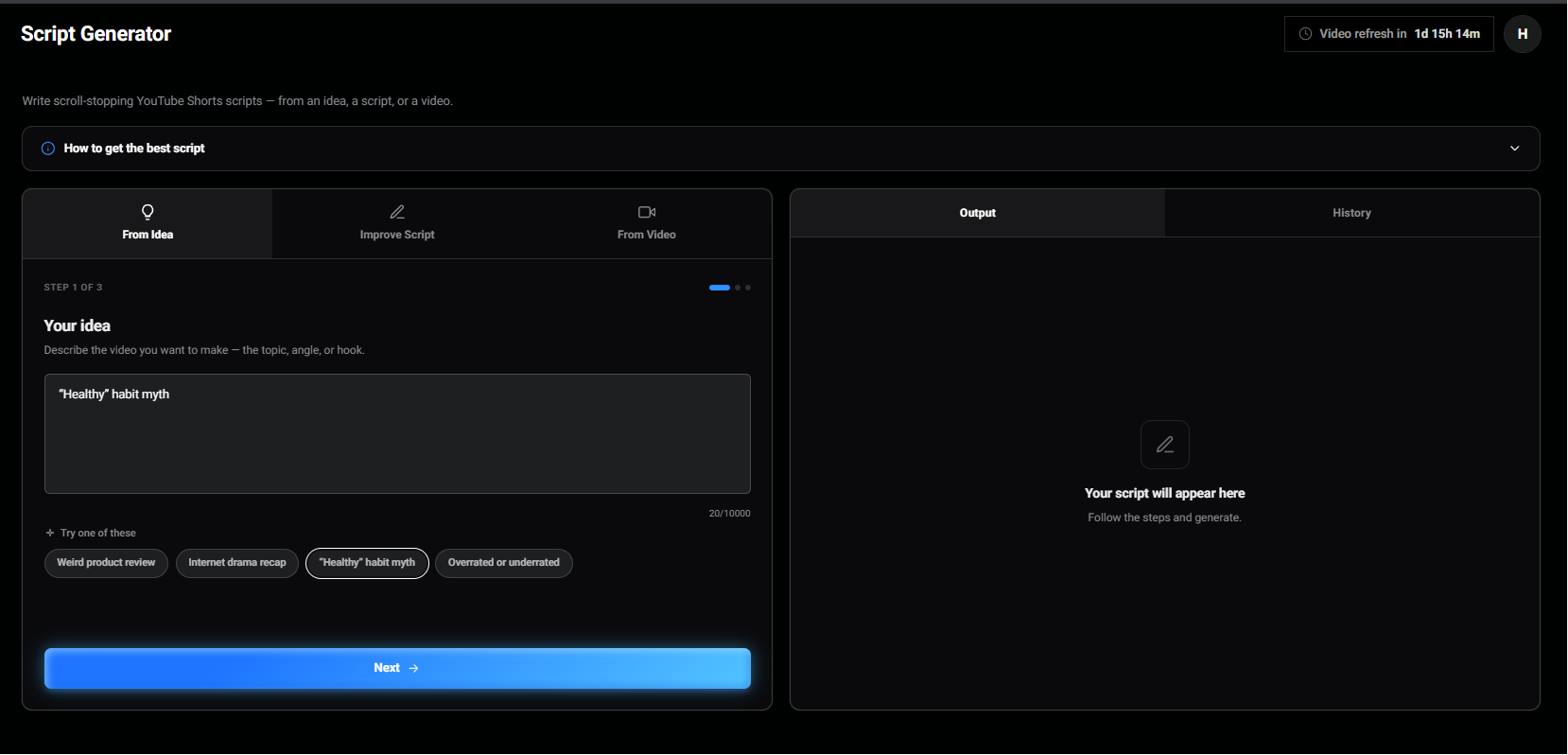The image size is (1568, 755).
Task: Select the "Healthy" habit myth chip
Action: tap(367, 563)
